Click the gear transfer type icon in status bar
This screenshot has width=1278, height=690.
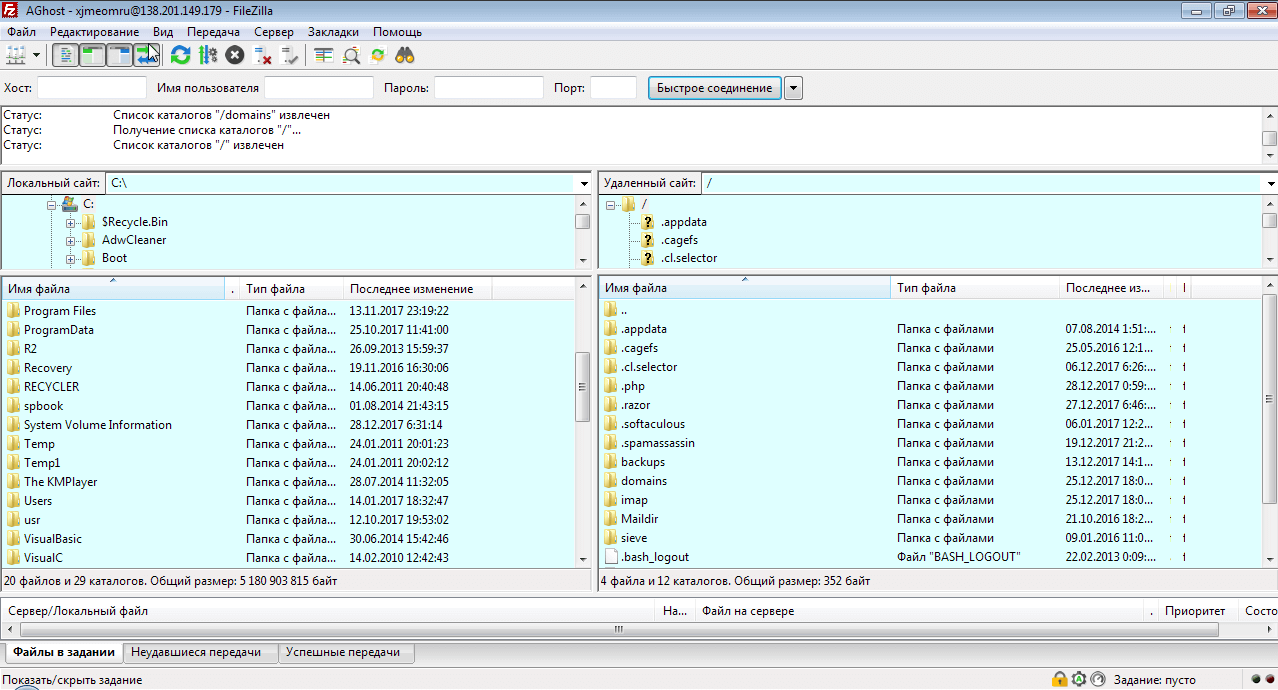1078,680
